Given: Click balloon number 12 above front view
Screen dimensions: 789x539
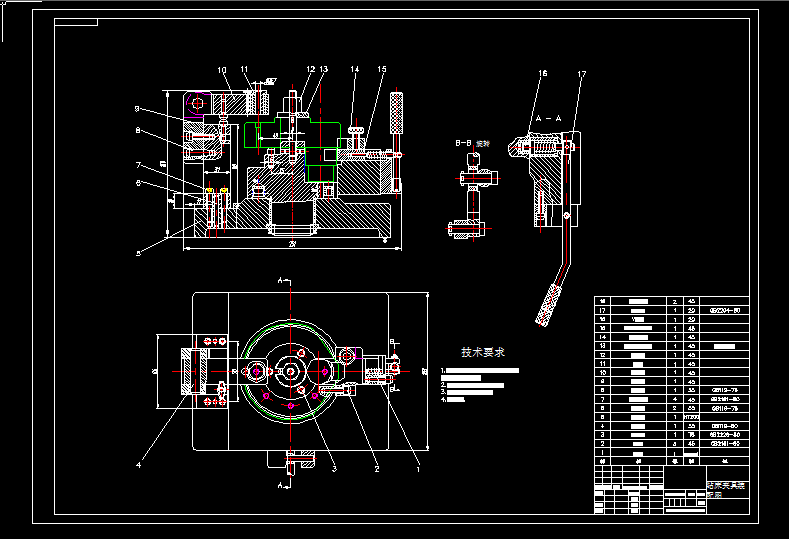Looking at the screenshot, I should [x=311, y=69].
